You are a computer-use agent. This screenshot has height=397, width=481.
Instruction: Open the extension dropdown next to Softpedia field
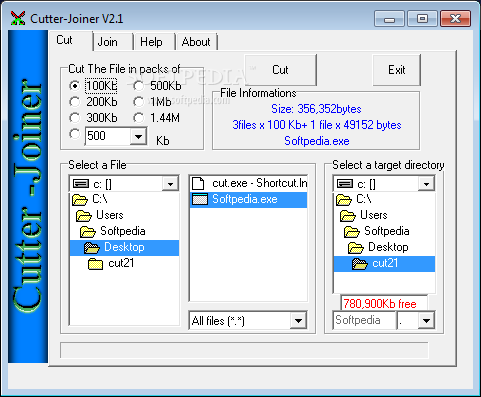coord(426,321)
